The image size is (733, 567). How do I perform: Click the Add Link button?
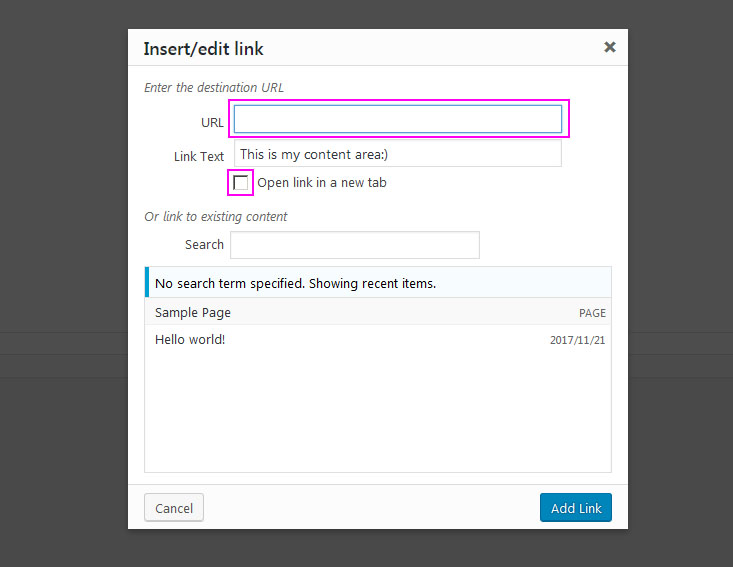(576, 508)
